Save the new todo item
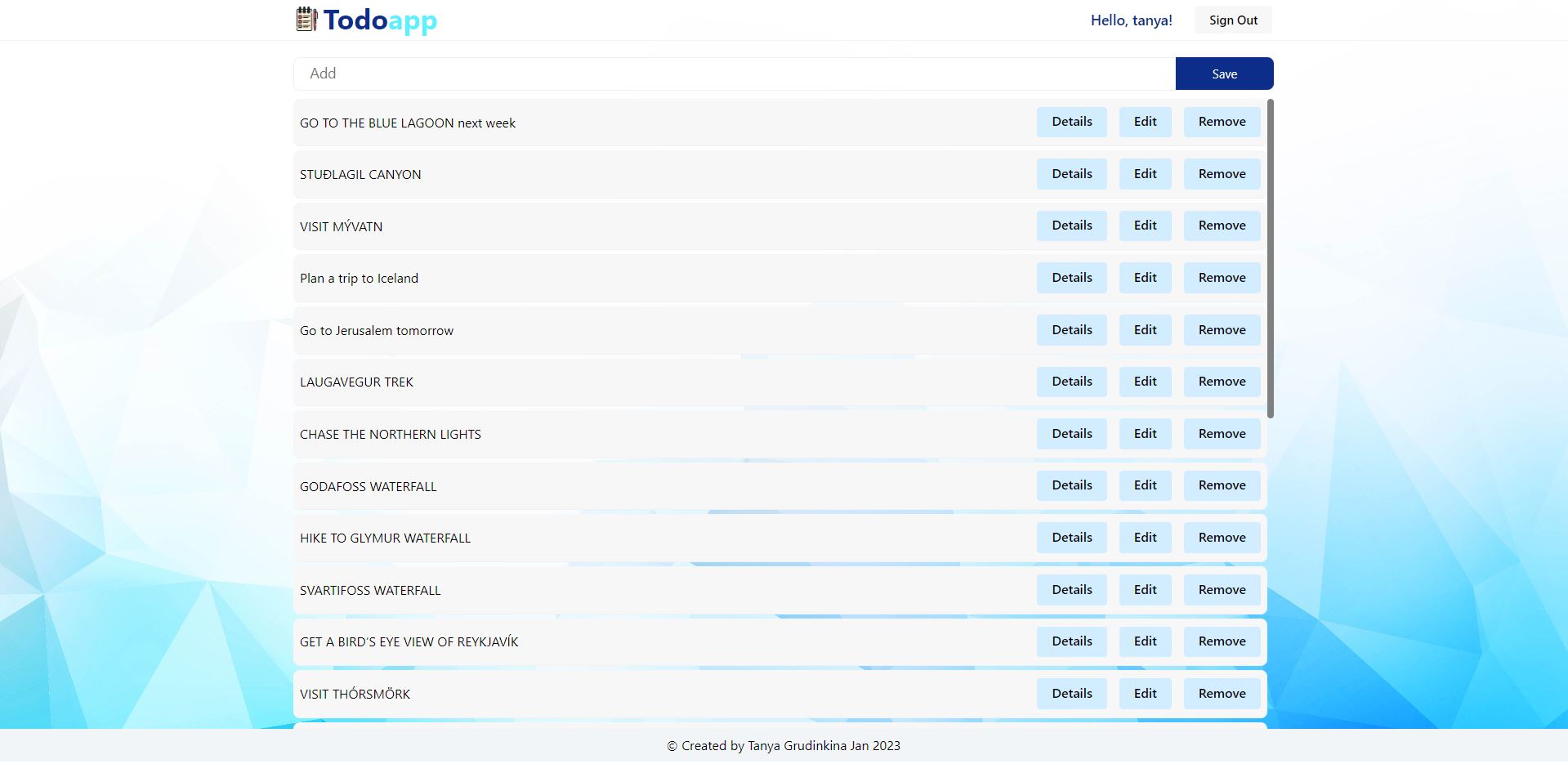This screenshot has height=764, width=1568. coord(1224,74)
